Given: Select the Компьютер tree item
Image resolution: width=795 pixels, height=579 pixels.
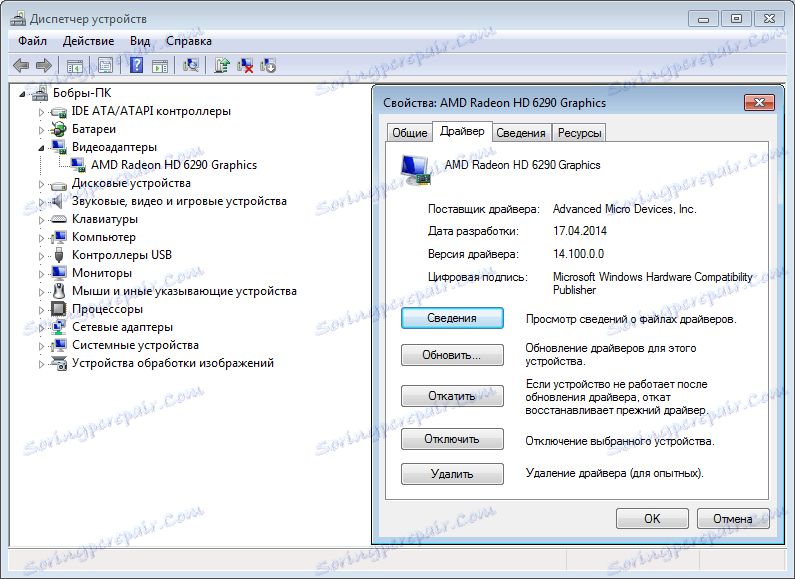Looking at the screenshot, I should [104, 237].
